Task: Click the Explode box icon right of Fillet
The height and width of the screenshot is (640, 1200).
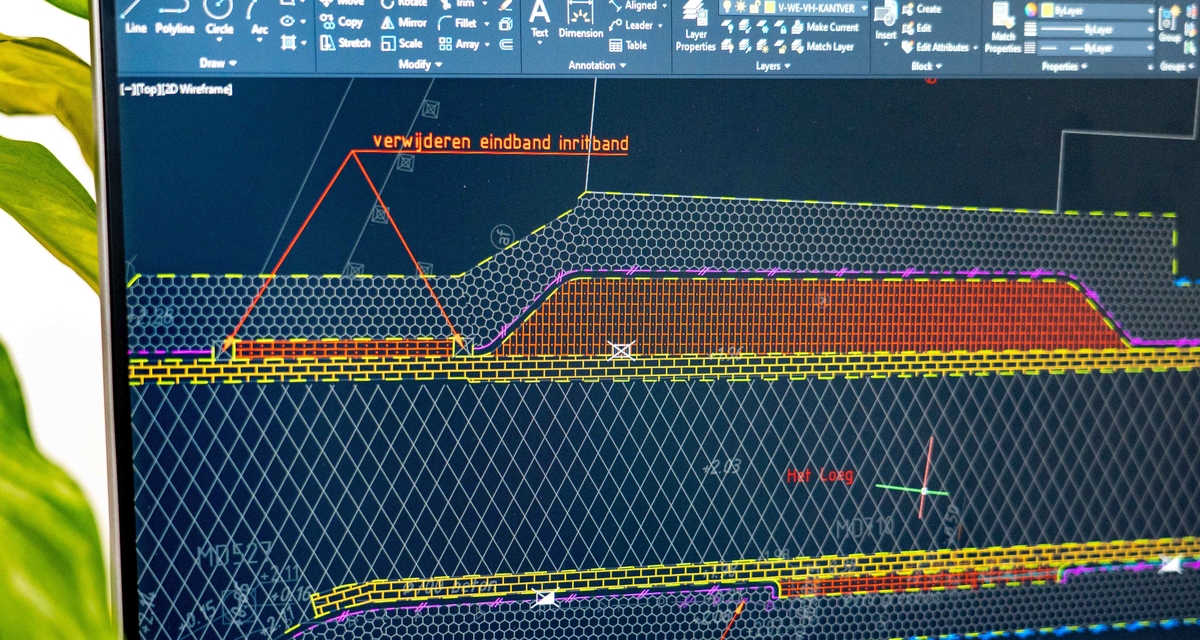Action: pyautogui.click(x=506, y=23)
